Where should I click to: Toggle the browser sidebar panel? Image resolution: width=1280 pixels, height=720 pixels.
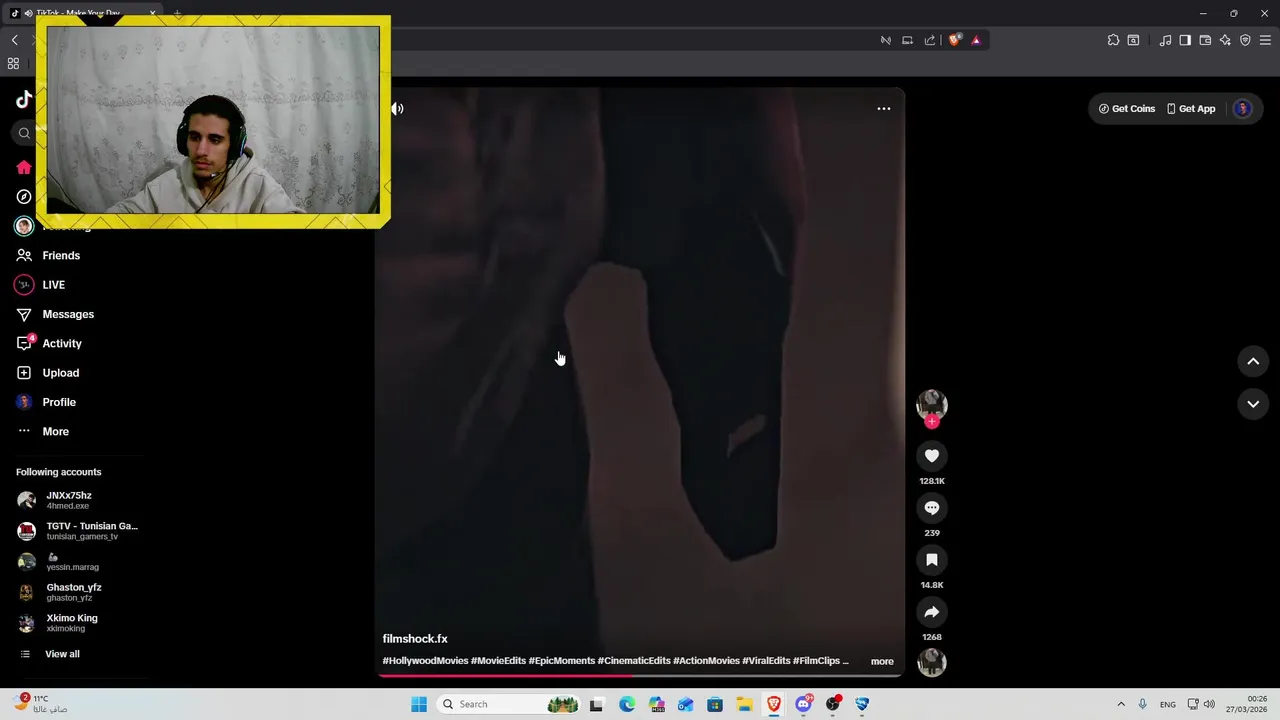(x=1185, y=40)
